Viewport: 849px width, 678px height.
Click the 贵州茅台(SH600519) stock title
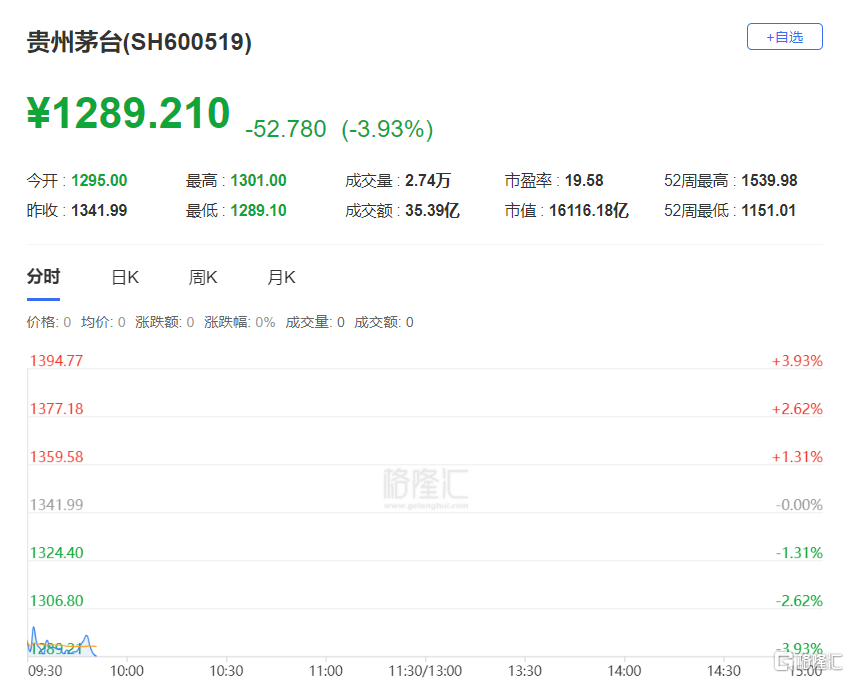point(139,42)
